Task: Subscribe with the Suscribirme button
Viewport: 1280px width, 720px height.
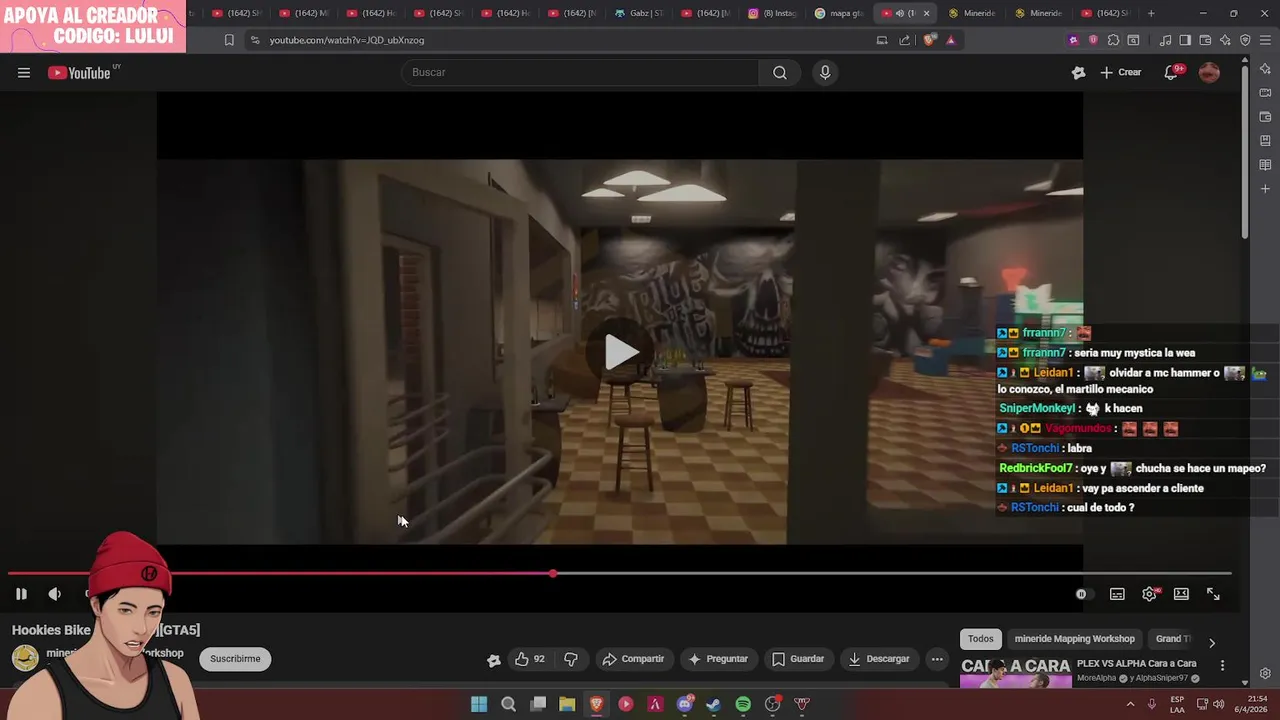Action: point(235,659)
